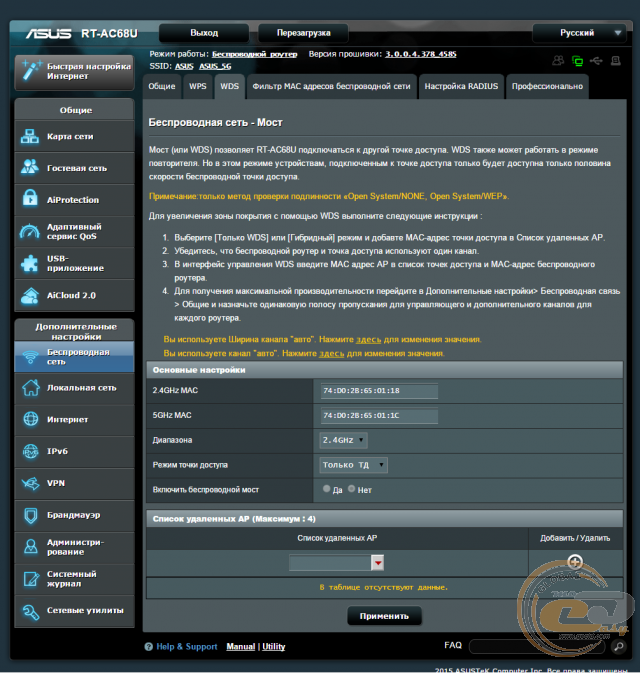The width and height of the screenshot is (640, 673).
Task: Click Список удаленных AP (Максимум : 4) header
Action: click(x=384, y=519)
